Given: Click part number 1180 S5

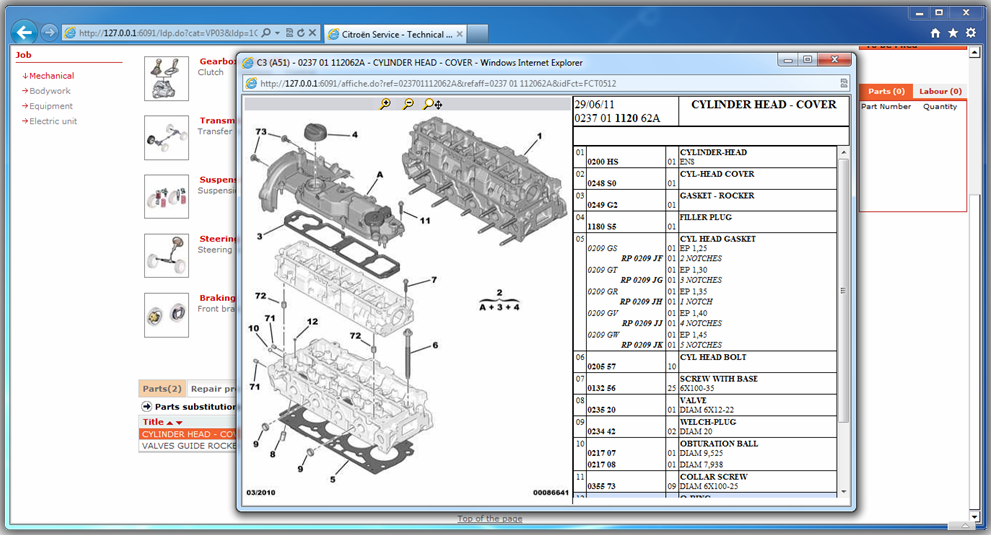Looking at the screenshot, I should point(602,226).
